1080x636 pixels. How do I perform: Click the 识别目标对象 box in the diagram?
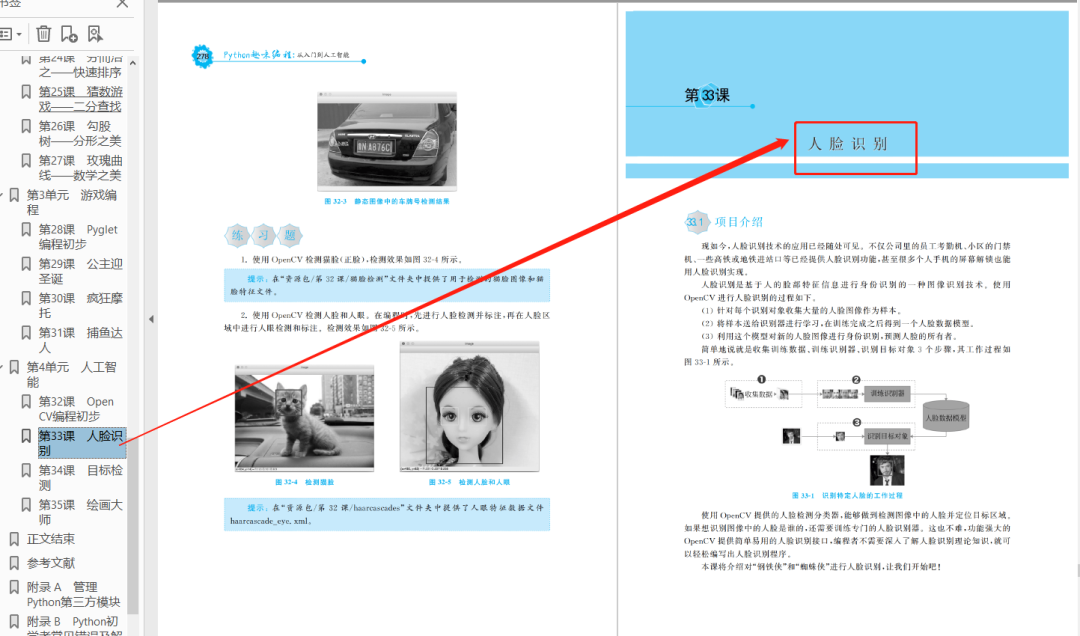click(887, 436)
